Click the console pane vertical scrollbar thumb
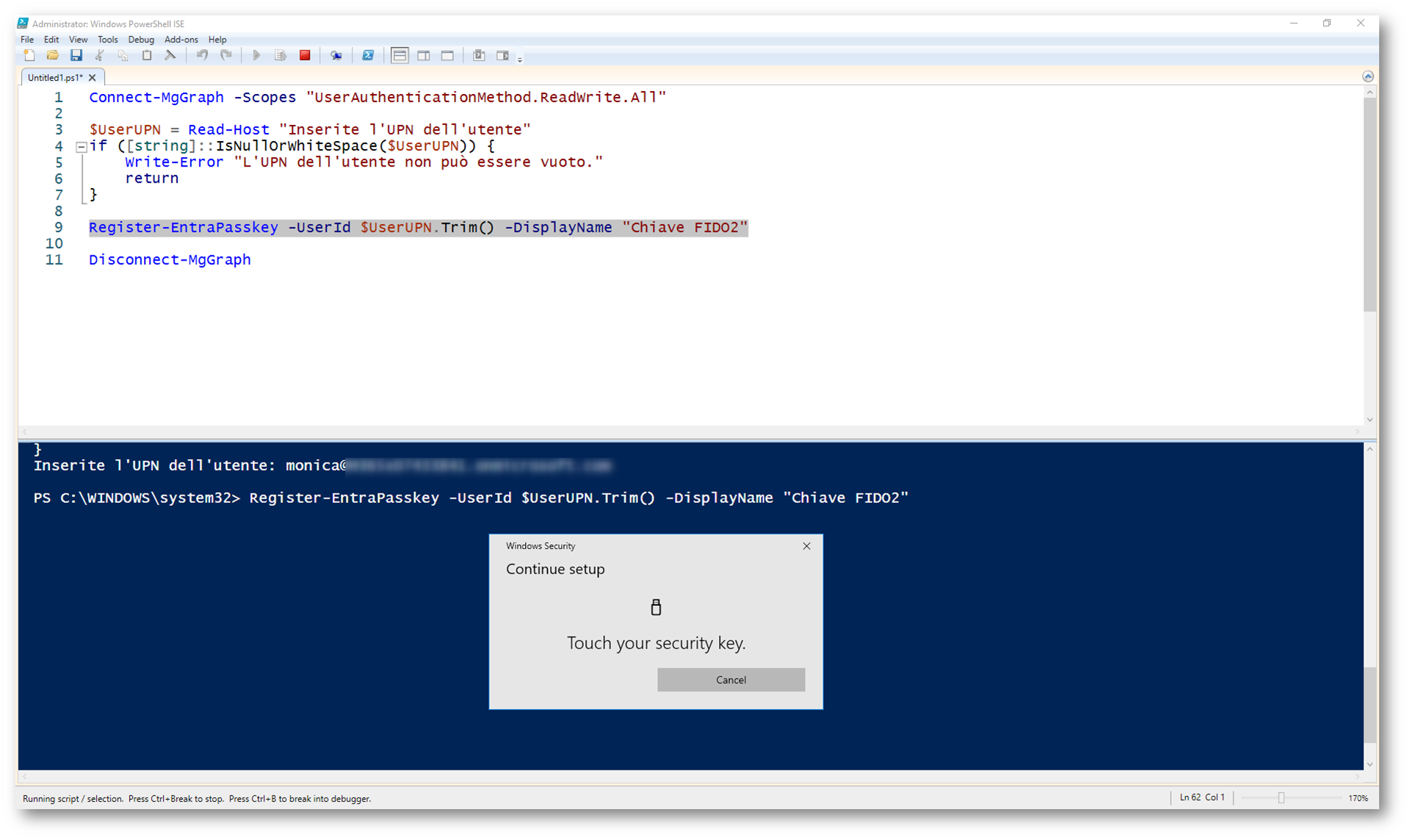1410x840 pixels. click(x=1370, y=705)
